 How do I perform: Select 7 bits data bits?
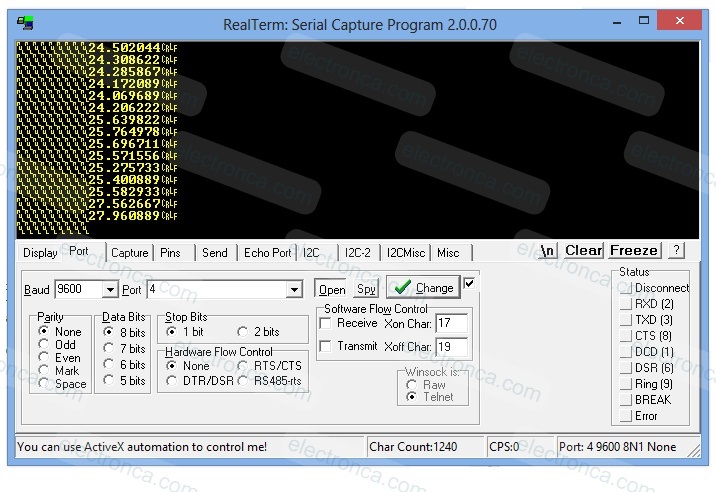click(x=124, y=349)
